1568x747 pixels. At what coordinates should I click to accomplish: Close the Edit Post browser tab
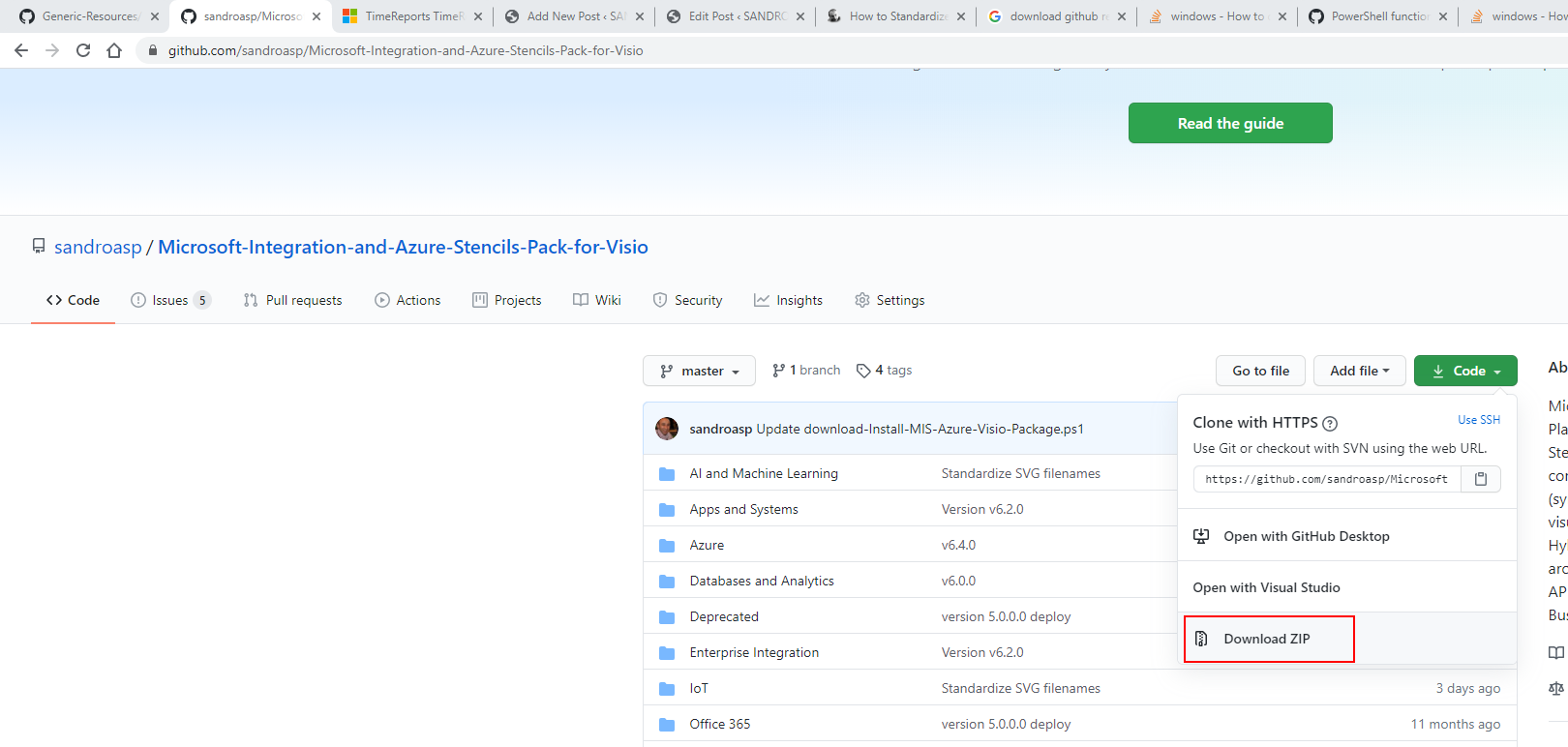pos(800,16)
